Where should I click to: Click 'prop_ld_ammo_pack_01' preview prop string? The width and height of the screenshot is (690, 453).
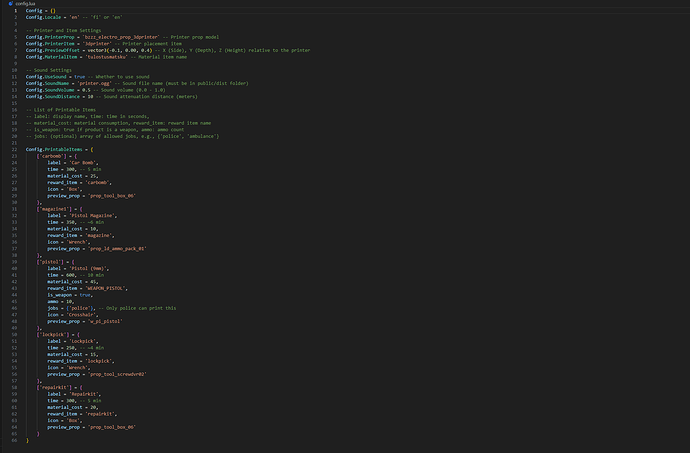pos(117,249)
